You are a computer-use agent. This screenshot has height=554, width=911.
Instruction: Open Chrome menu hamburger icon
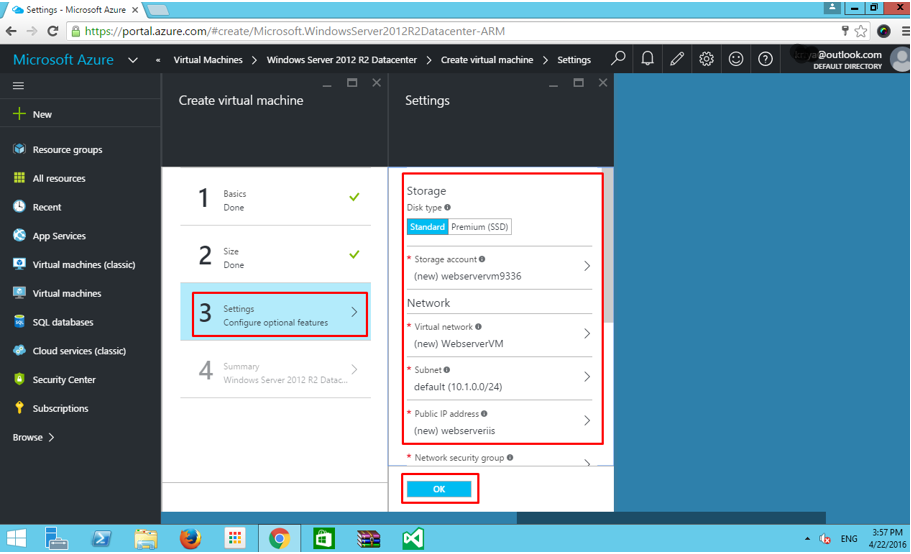point(905,31)
